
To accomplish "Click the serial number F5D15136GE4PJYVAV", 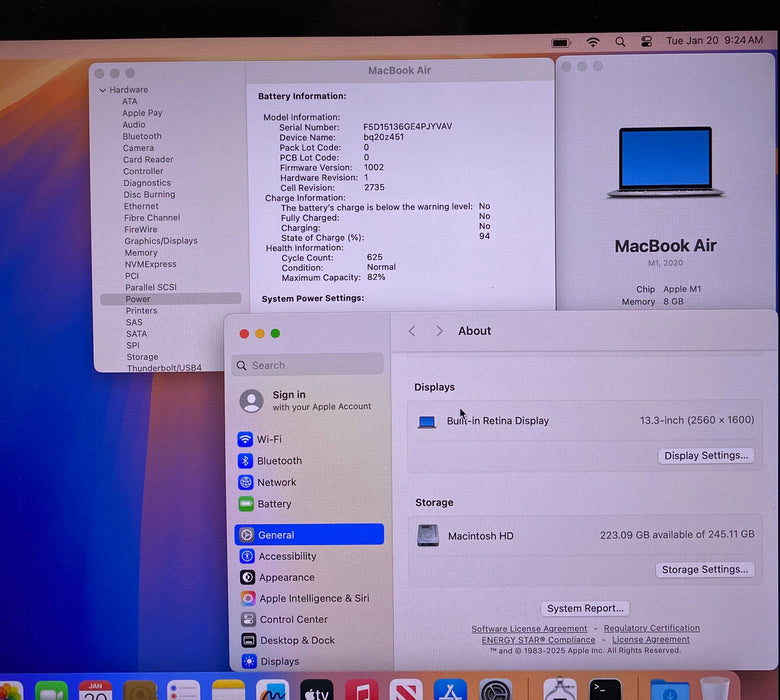I will tap(407, 126).
